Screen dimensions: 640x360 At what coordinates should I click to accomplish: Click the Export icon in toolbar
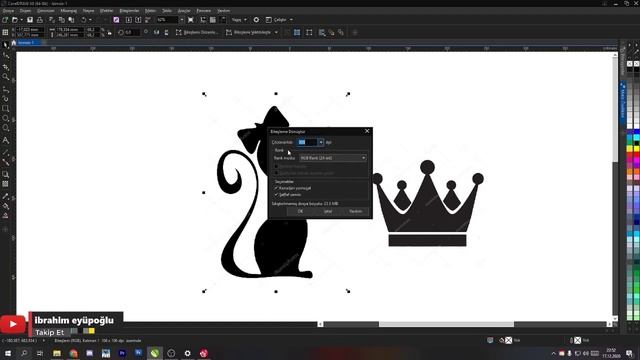(x=138, y=20)
